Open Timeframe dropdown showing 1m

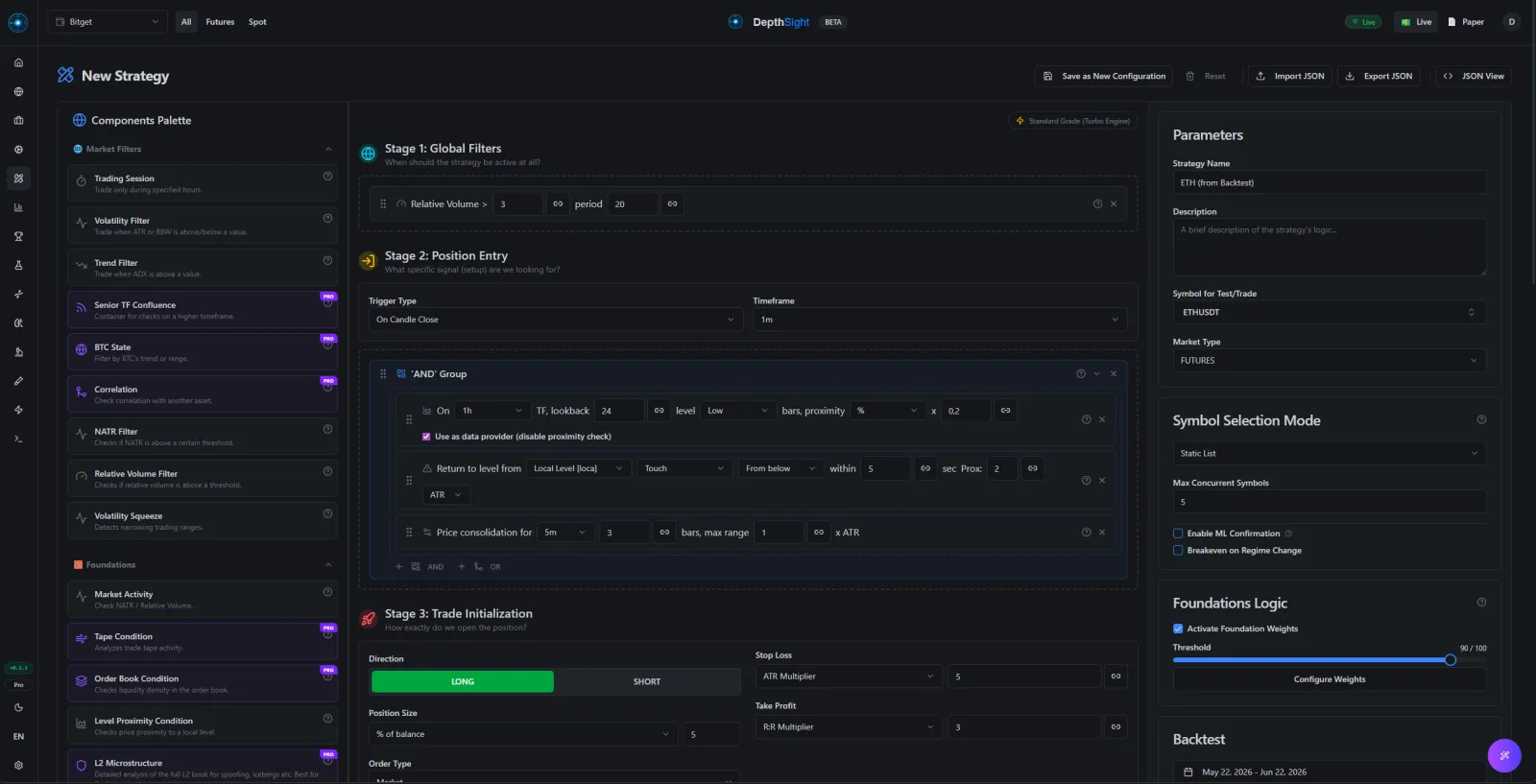pos(940,320)
